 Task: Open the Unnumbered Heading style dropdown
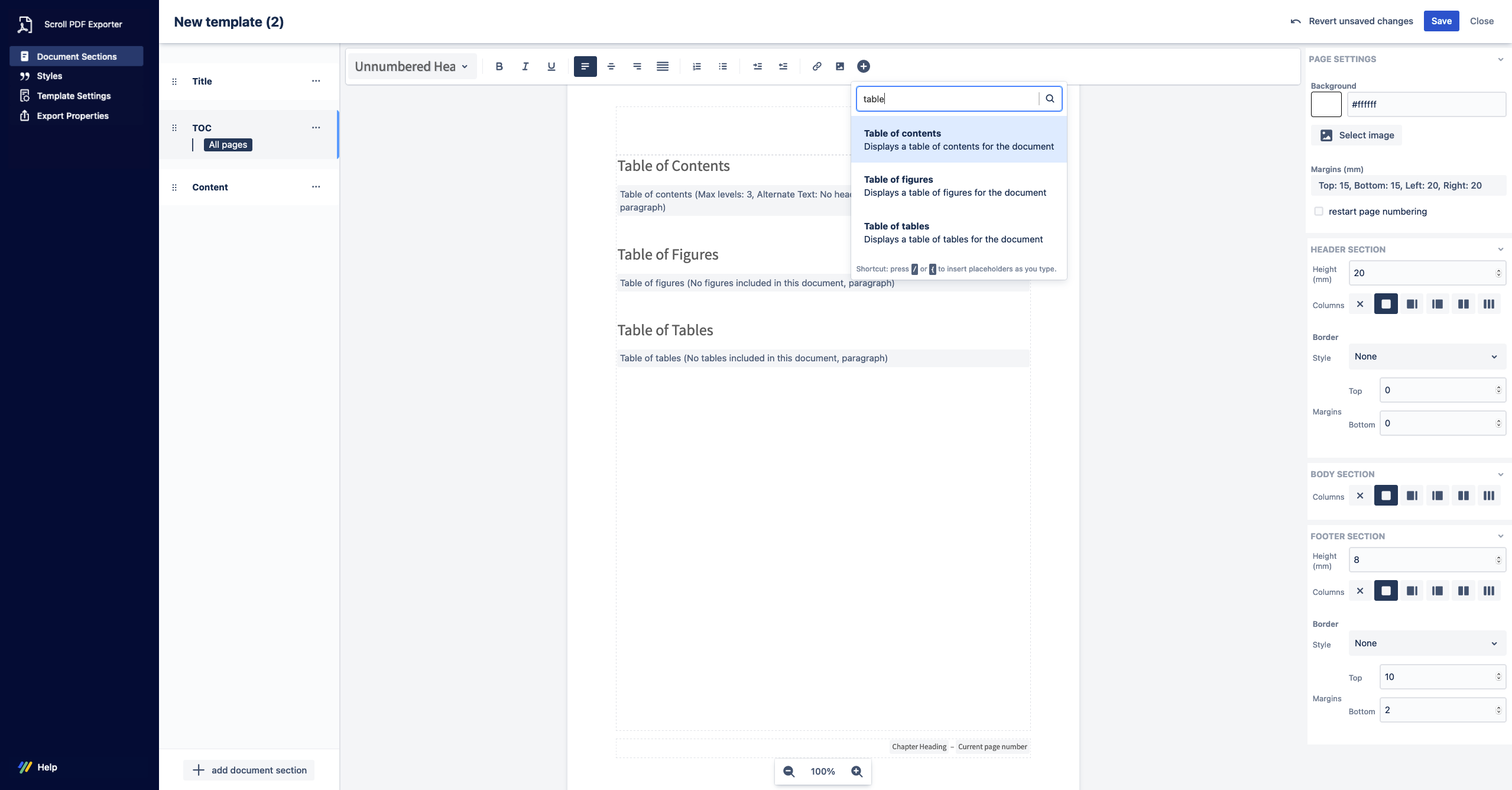(x=411, y=66)
